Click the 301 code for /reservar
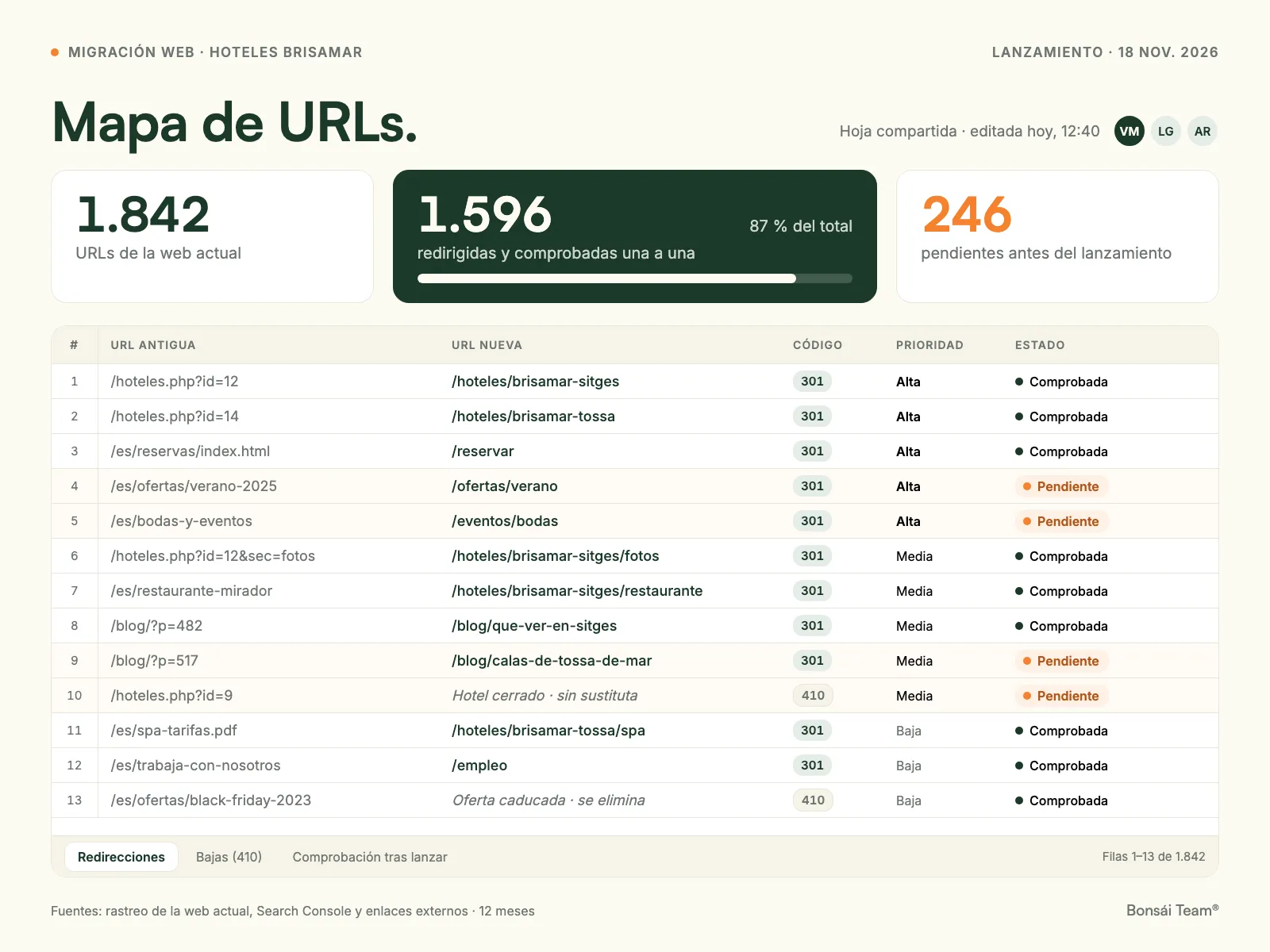Screen dimensions: 1270x952 812,451
